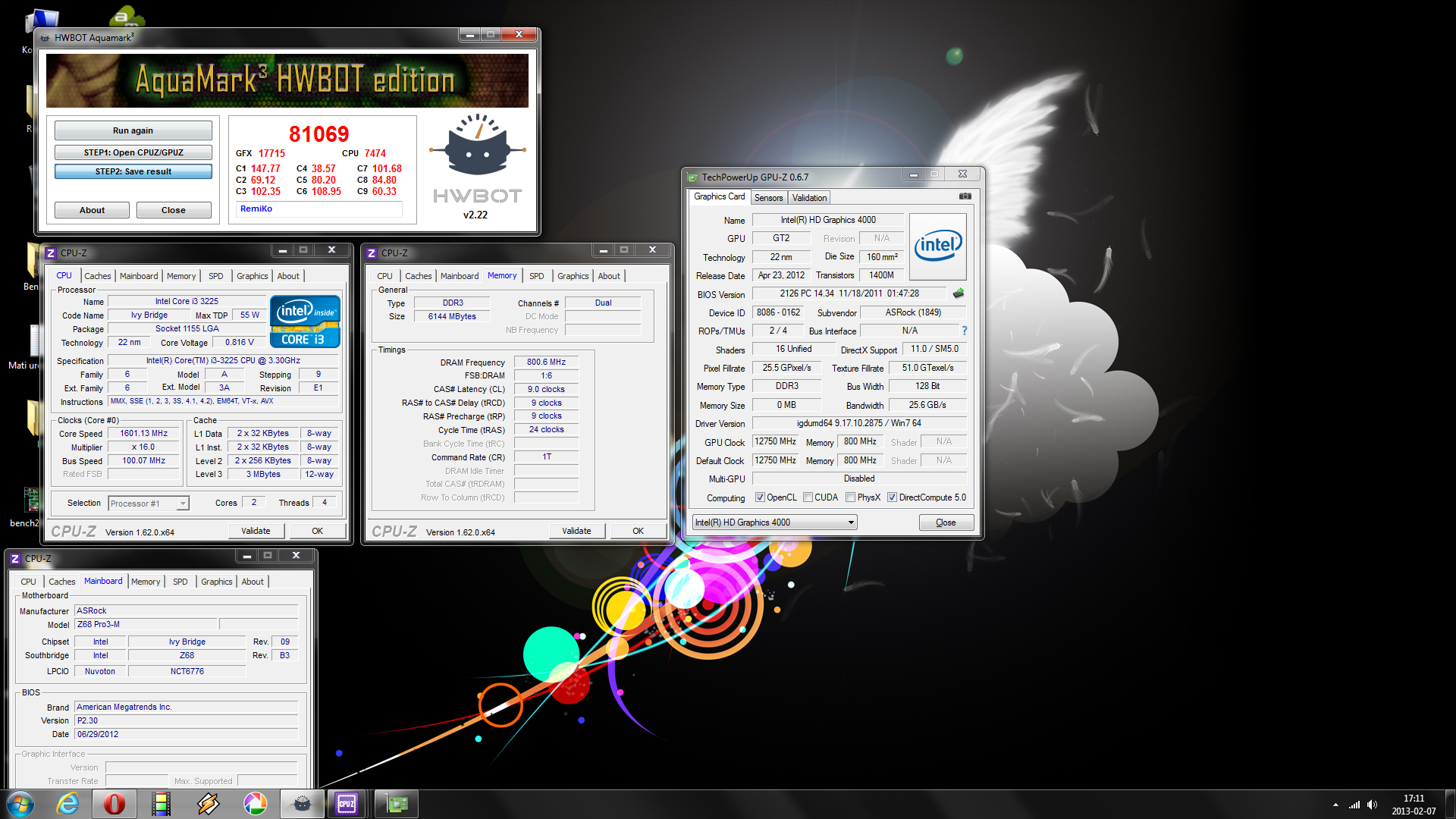Image resolution: width=1456 pixels, height=819 pixels.
Task: Click the DRAM Frequency value 800.6 MHz
Action: click(546, 362)
